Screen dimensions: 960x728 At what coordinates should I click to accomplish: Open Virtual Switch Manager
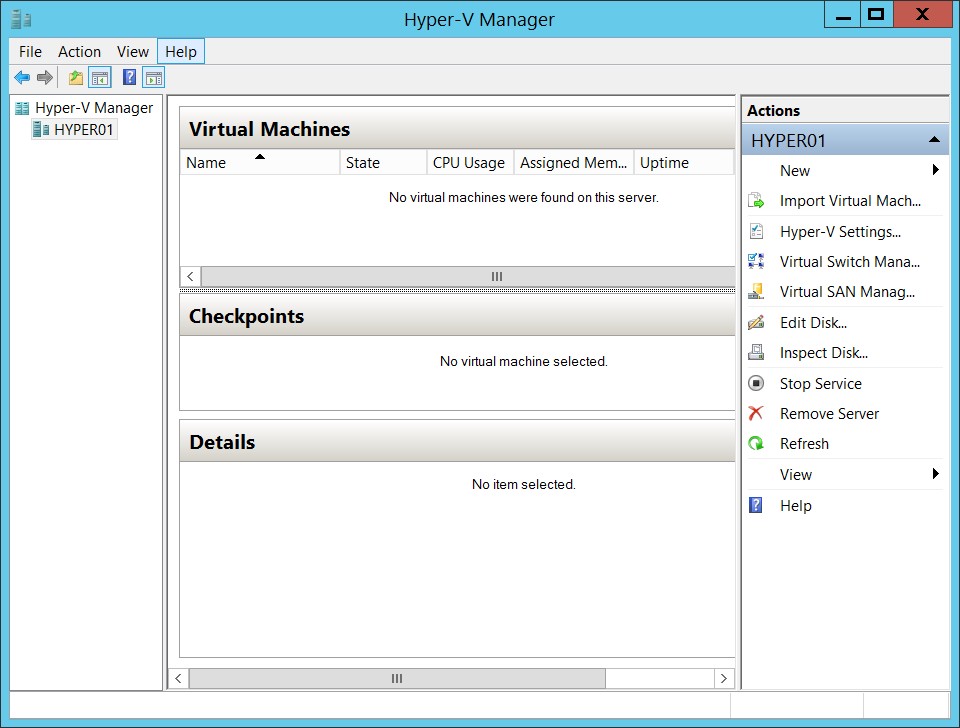[849, 262]
